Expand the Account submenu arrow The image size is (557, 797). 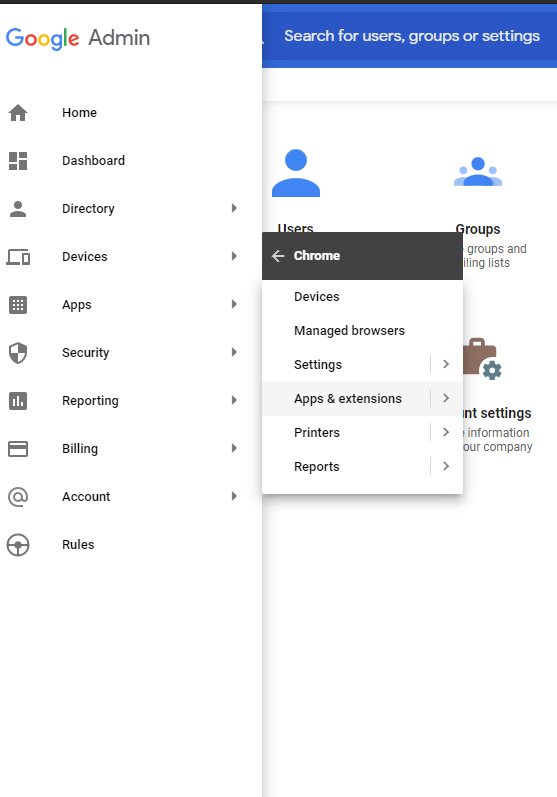coord(234,496)
